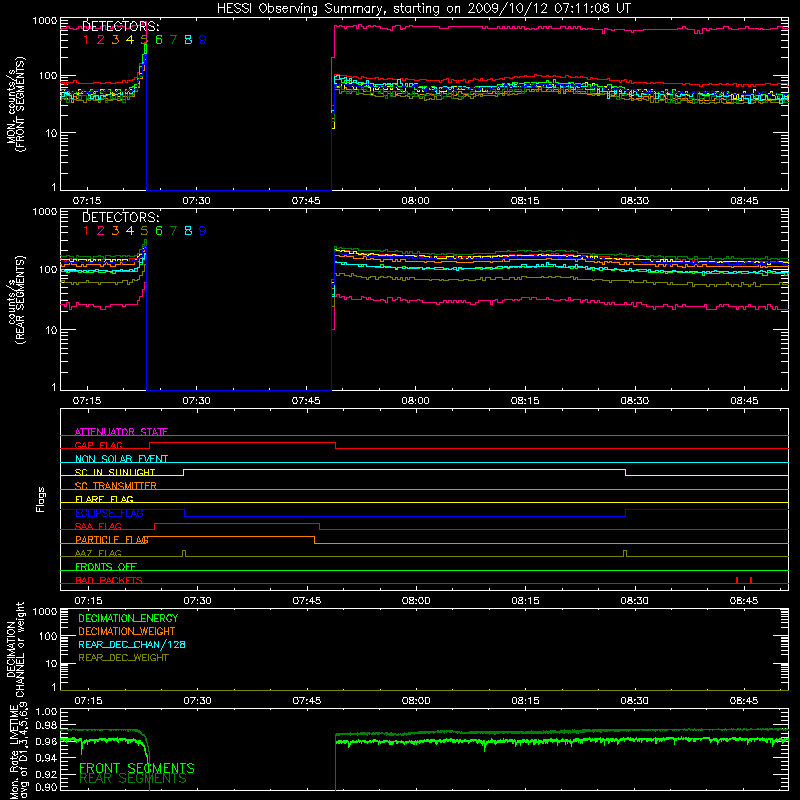
Task: Click the dark-yellow flag spike near 08:29
Action: click(x=625, y=554)
